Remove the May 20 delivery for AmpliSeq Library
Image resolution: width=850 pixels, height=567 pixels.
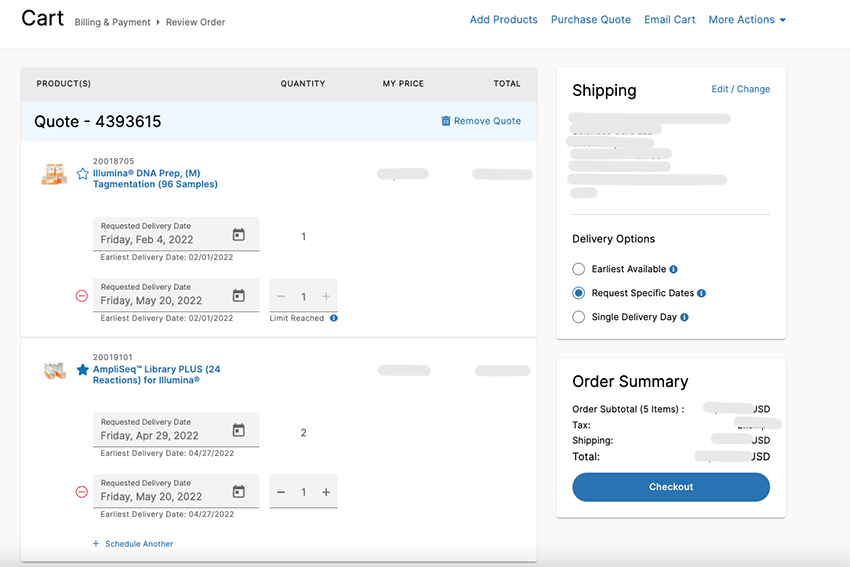pyautogui.click(x=82, y=492)
